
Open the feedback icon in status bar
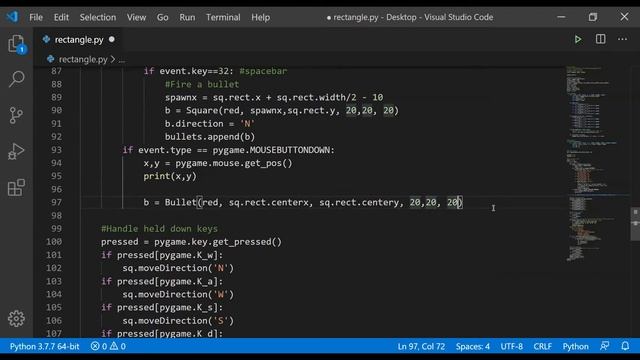click(x=604, y=346)
